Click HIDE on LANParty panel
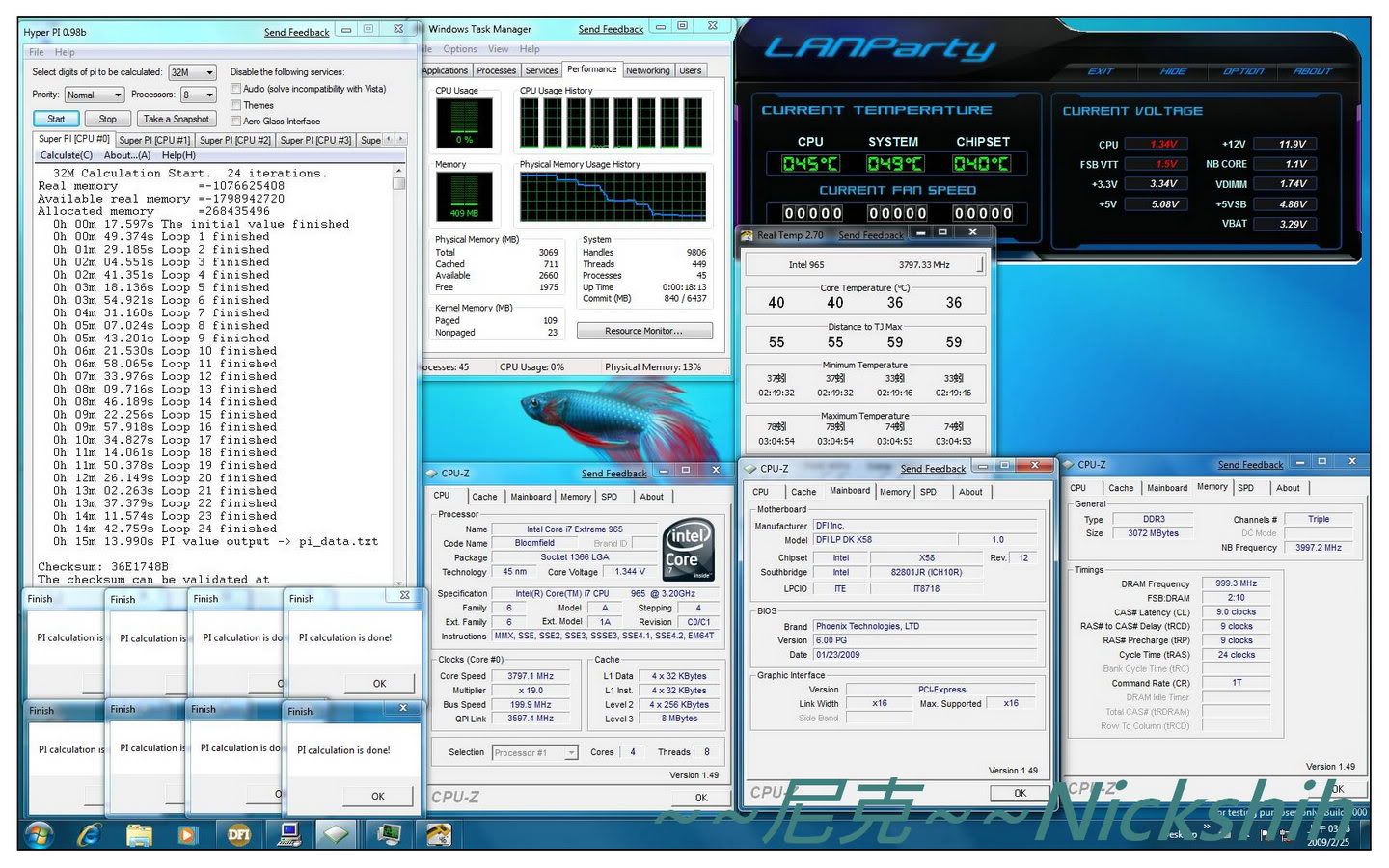The image size is (1389, 868). (x=1173, y=71)
